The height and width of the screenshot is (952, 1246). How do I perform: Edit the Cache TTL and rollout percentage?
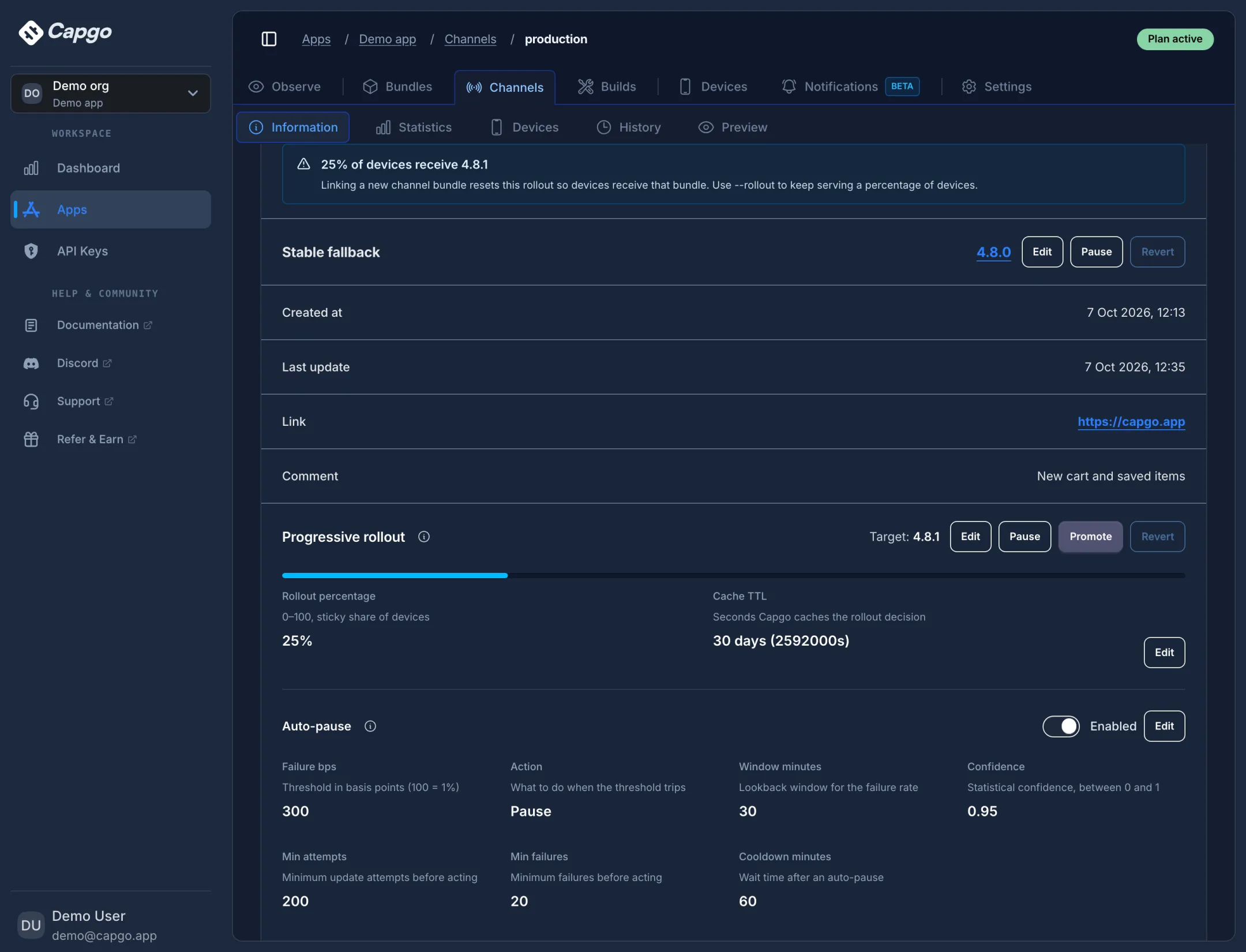click(x=1164, y=653)
